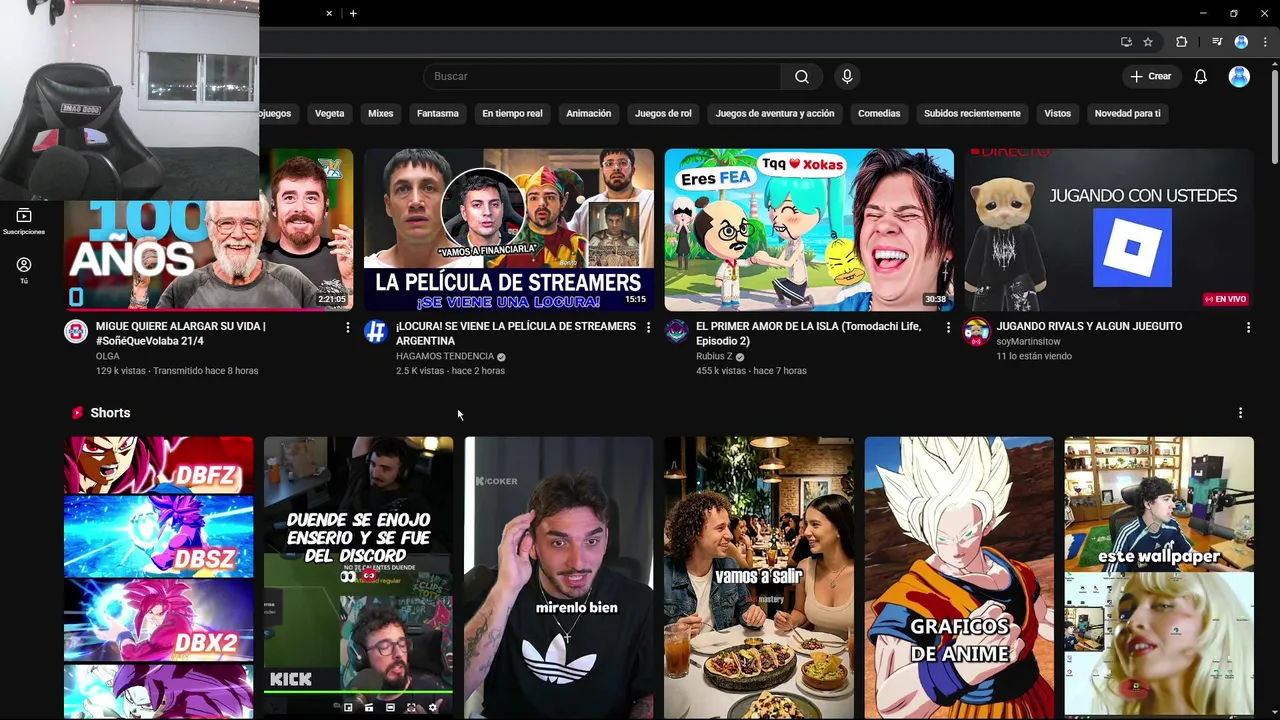Open the mirenlo bien short
Viewport: 1280px width, 720px height.
[x=559, y=578]
